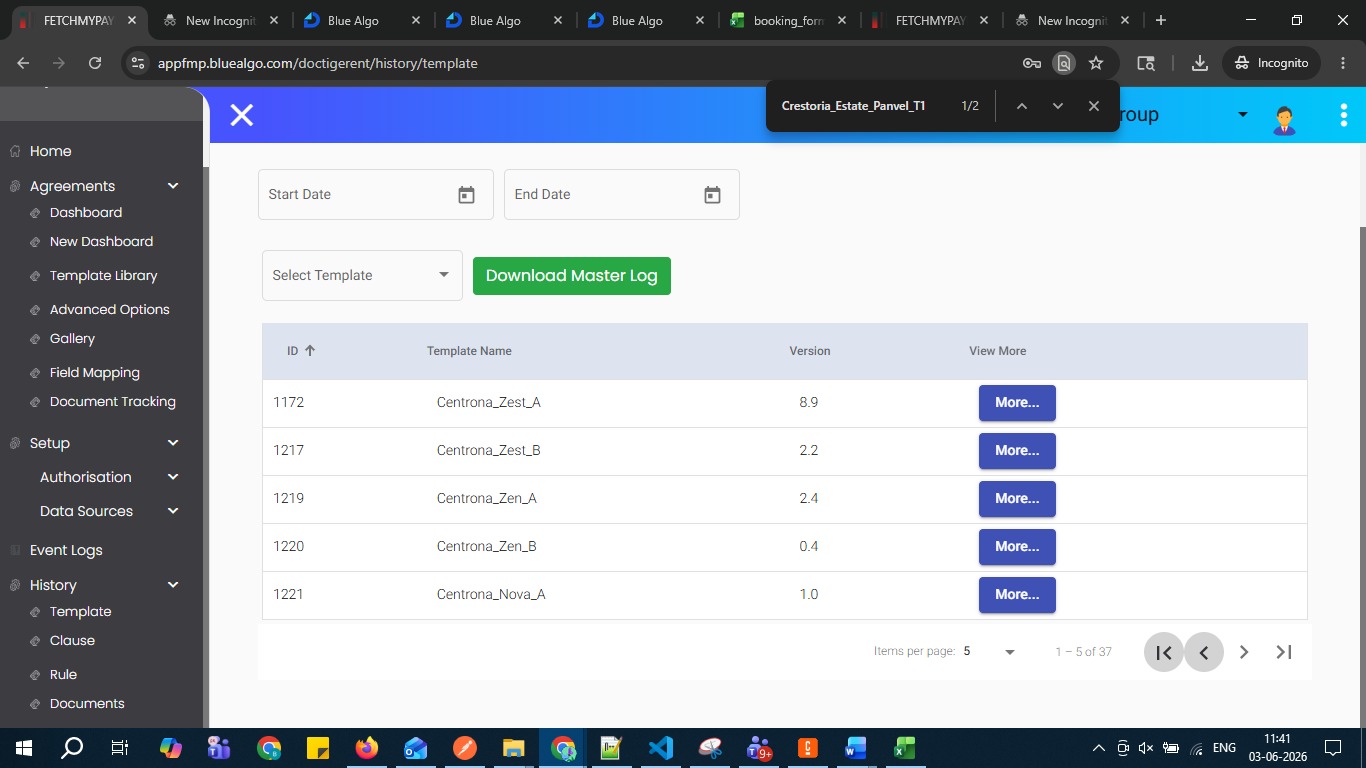Close the sidebar with the X icon
This screenshot has width=1366, height=768.
click(x=242, y=115)
